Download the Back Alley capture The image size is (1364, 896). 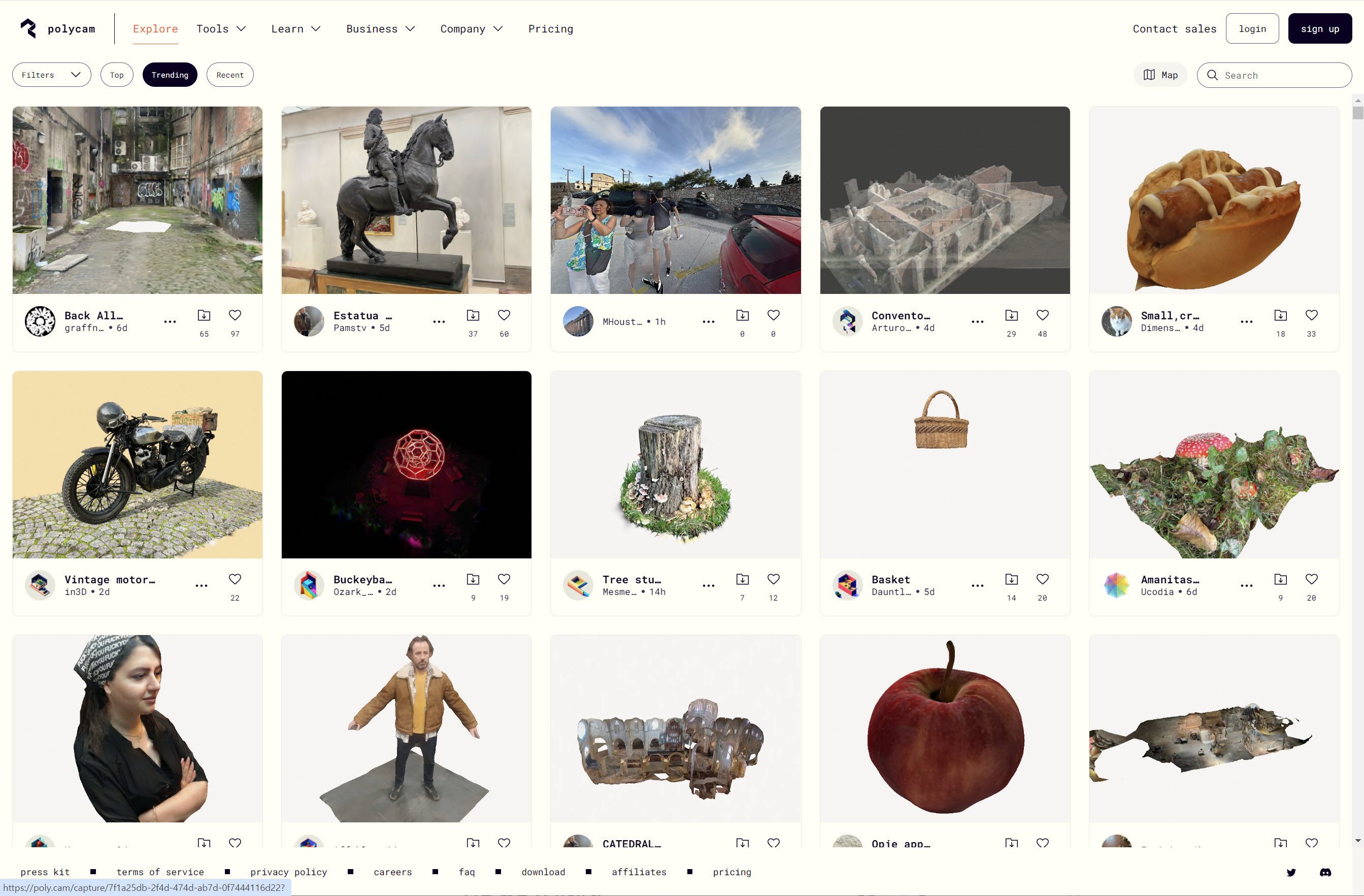(204, 315)
